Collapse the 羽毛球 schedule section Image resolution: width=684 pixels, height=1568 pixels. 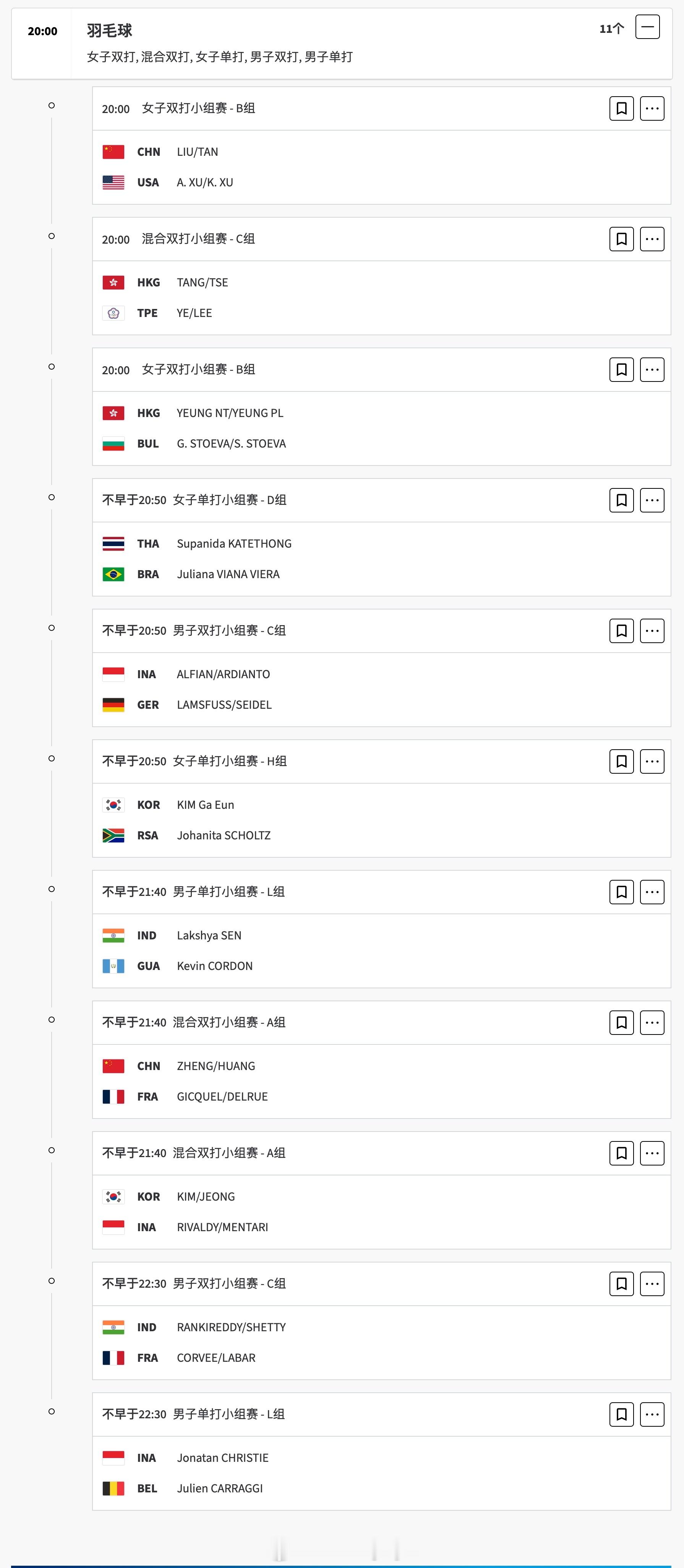647,27
